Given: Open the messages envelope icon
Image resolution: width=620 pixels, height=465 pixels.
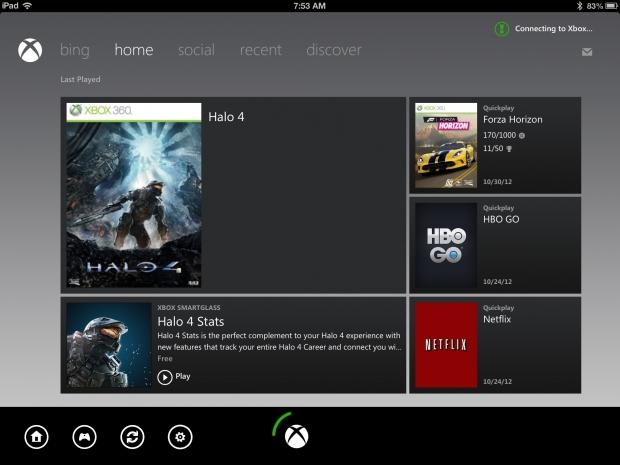Looking at the screenshot, I should pos(587,52).
